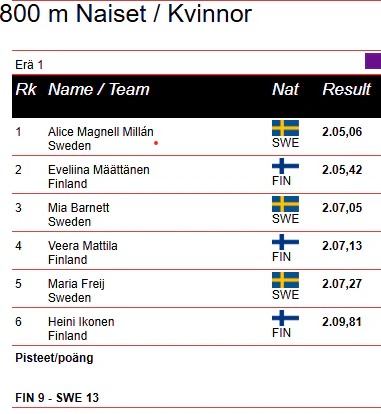Click the Nat column header

pos(285,89)
